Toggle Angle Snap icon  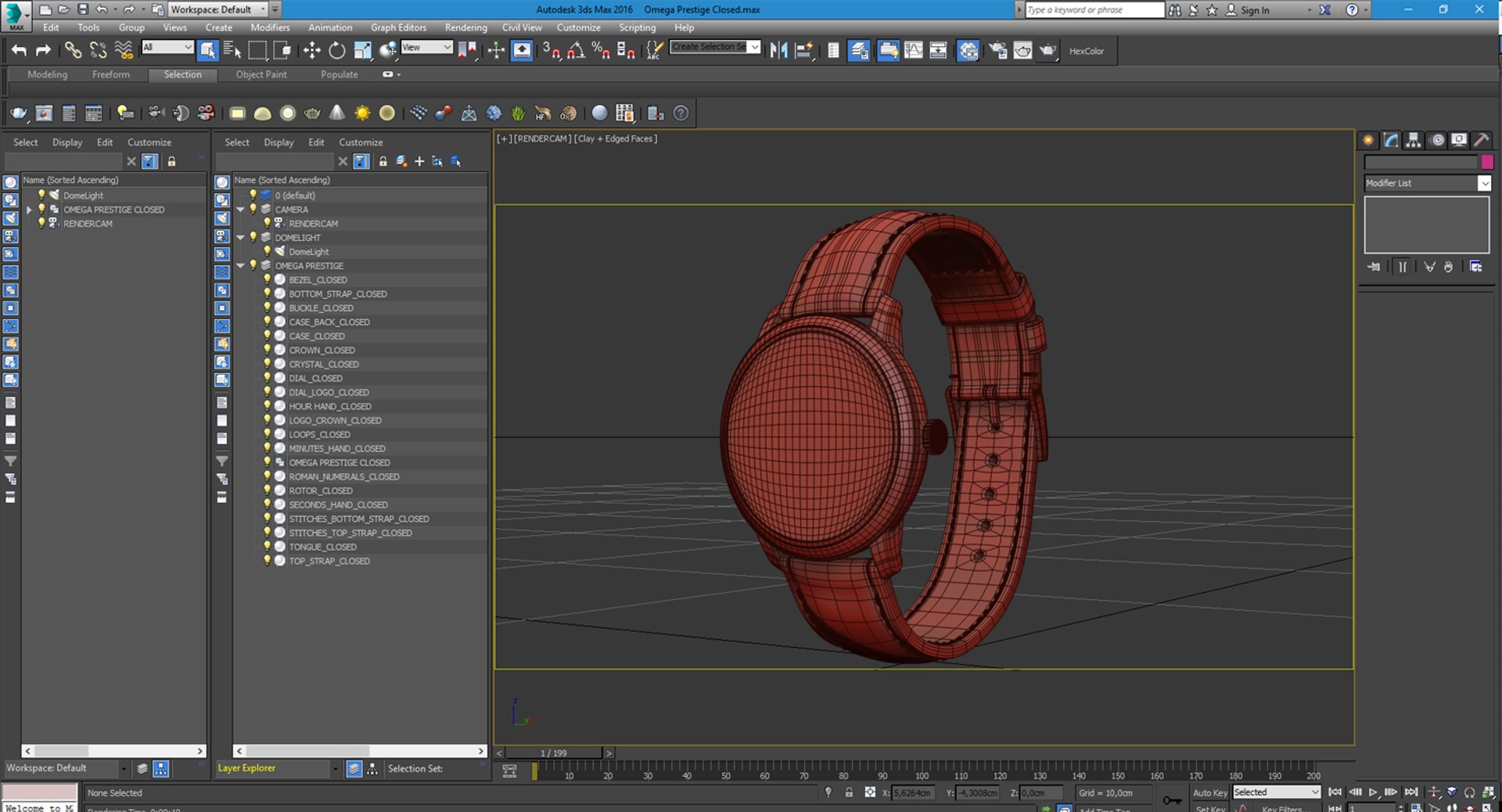[576, 51]
